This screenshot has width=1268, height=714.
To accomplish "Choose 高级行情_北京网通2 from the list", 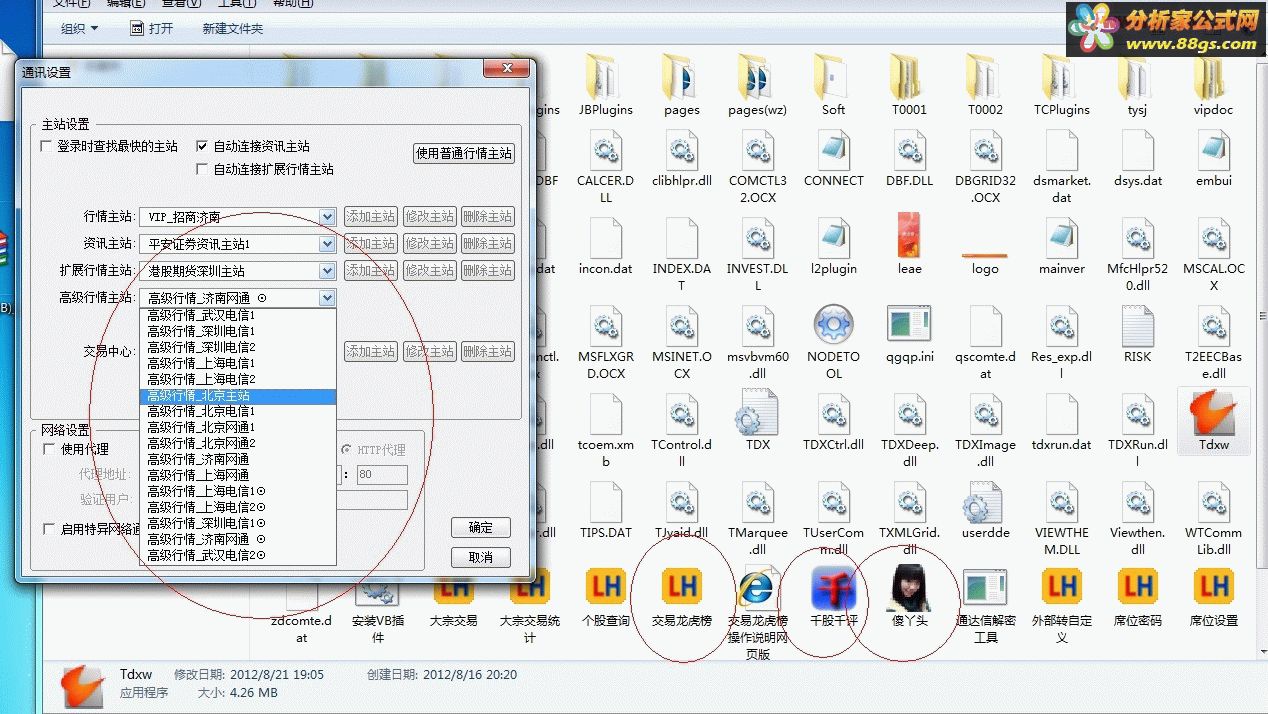I will tap(238, 443).
